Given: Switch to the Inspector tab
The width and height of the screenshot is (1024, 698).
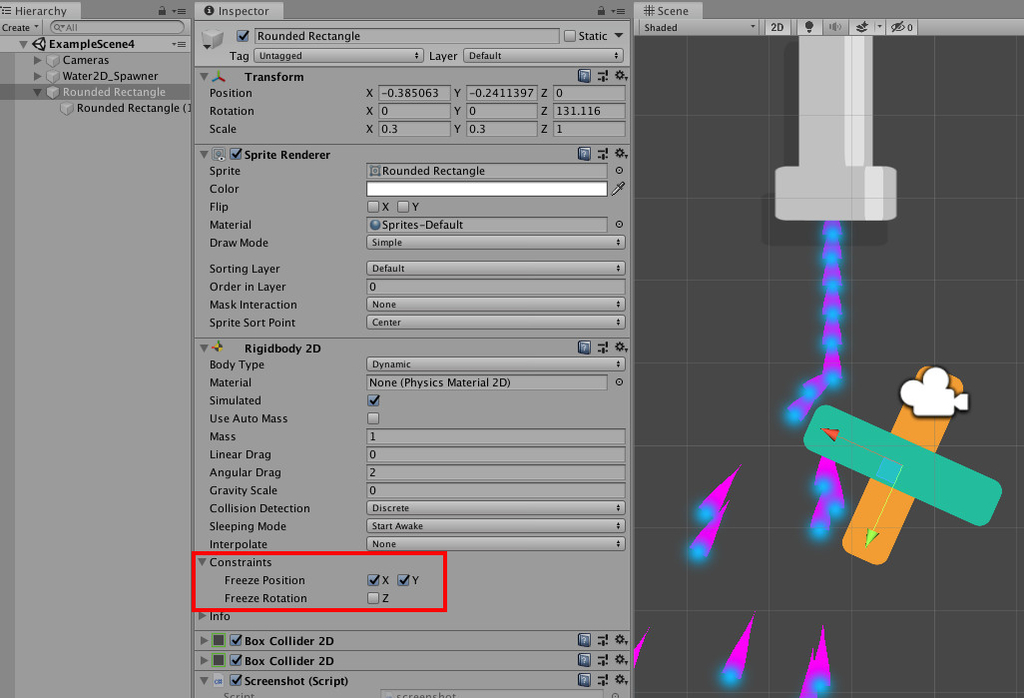Looking at the screenshot, I should click(240, 10).
